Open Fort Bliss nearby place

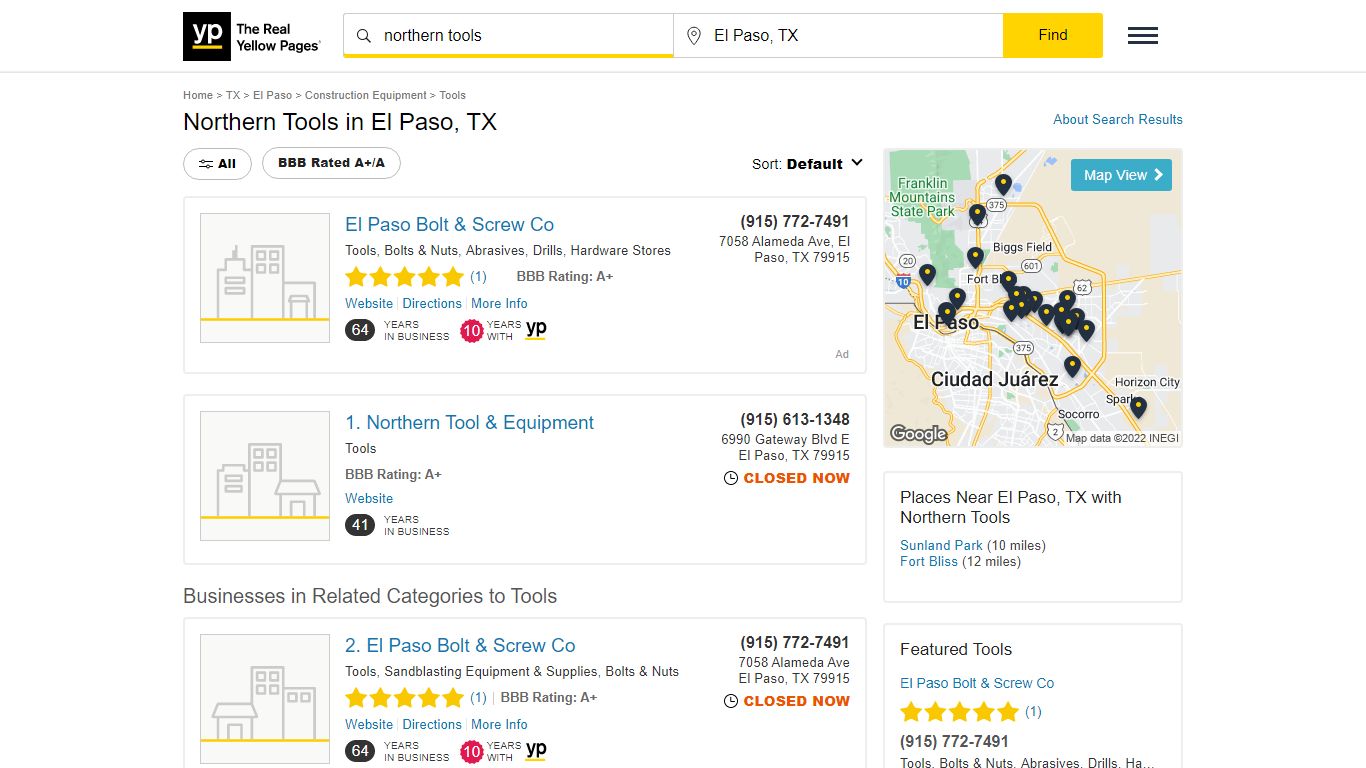929,561
